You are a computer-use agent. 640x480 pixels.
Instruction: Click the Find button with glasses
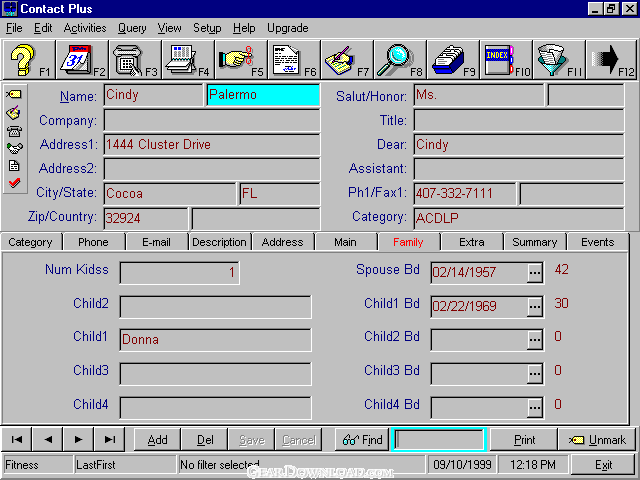(x=362, y=440)
